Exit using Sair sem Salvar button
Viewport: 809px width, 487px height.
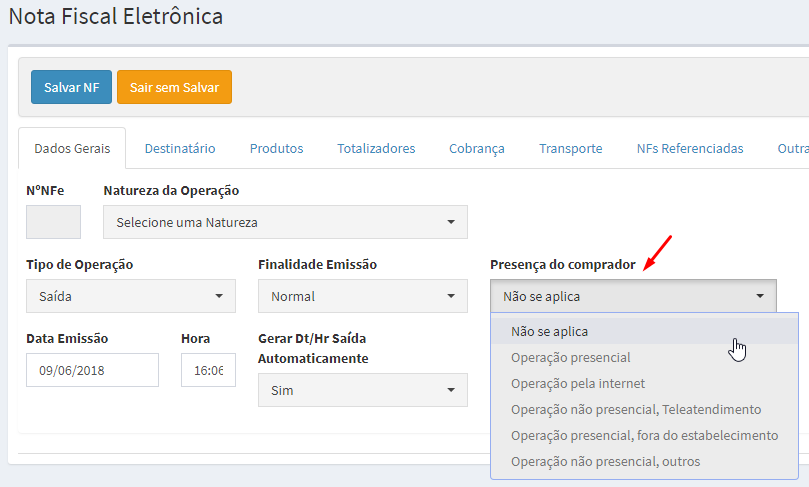pos(174,87)
